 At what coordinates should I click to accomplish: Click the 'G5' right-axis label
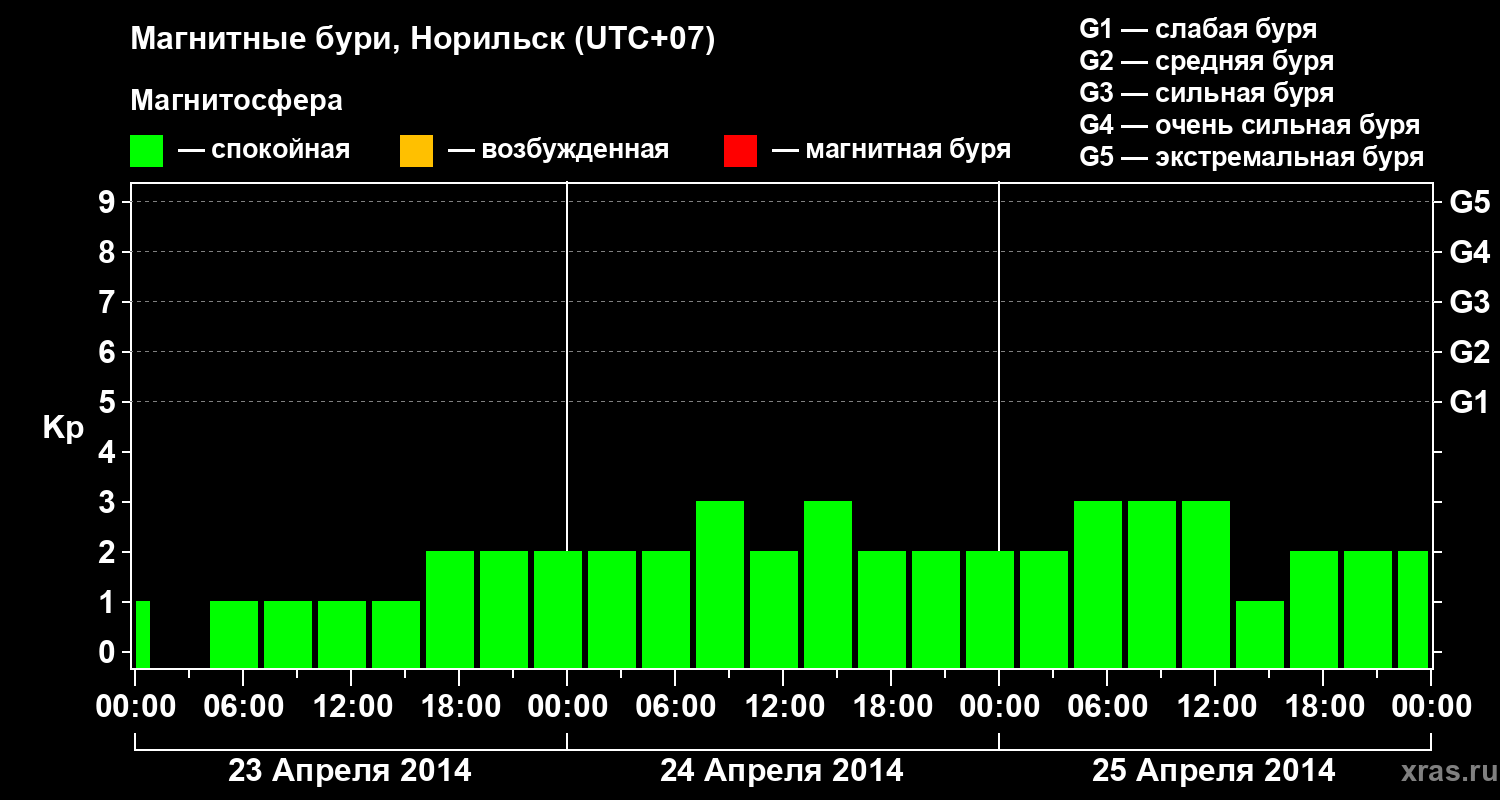(x=1470, y=202)
